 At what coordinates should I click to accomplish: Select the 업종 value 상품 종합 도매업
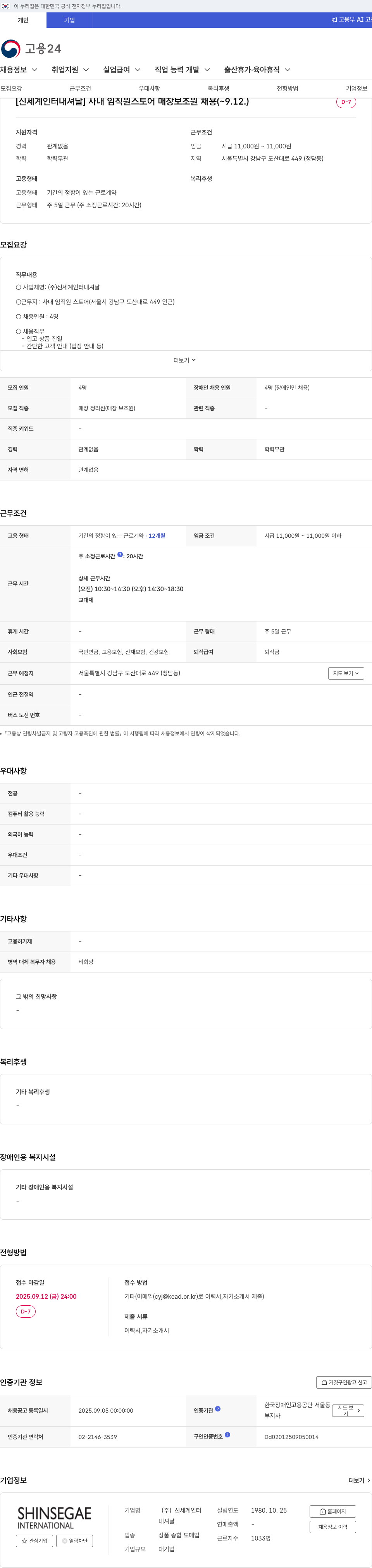coord(179,1535)
